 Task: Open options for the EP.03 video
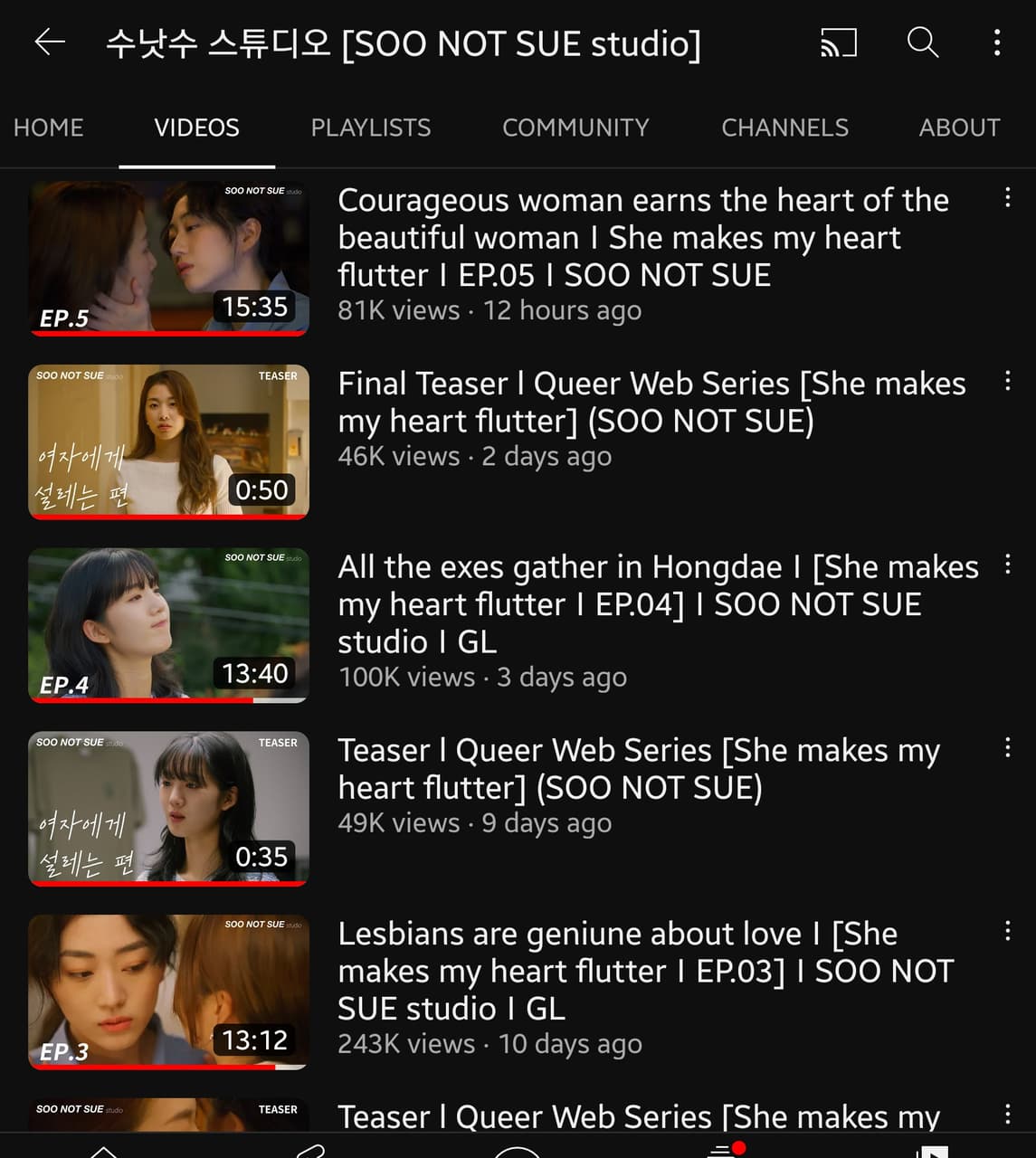1007,931
